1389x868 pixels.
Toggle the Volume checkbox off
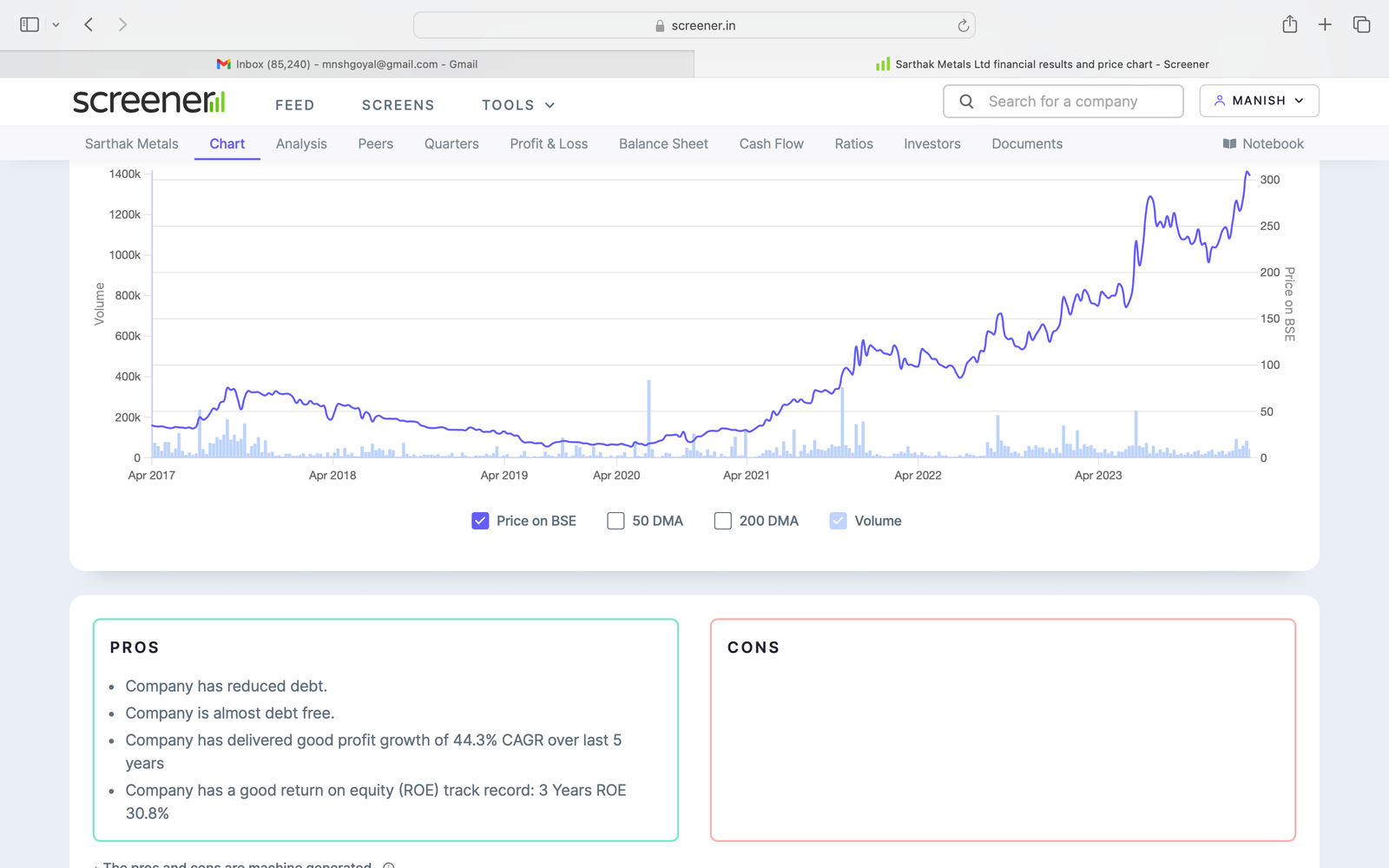point(838,521)
